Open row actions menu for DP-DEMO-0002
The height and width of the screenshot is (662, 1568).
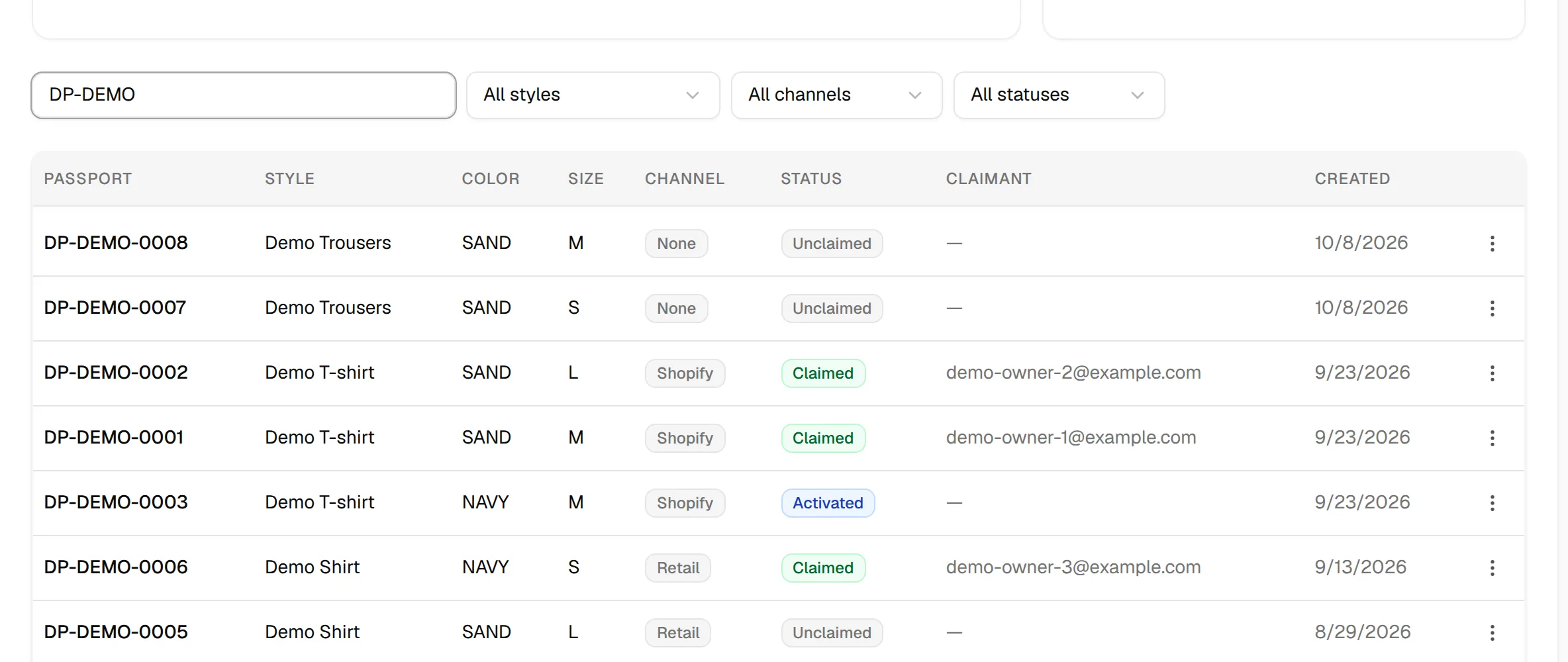[1492, 373]
